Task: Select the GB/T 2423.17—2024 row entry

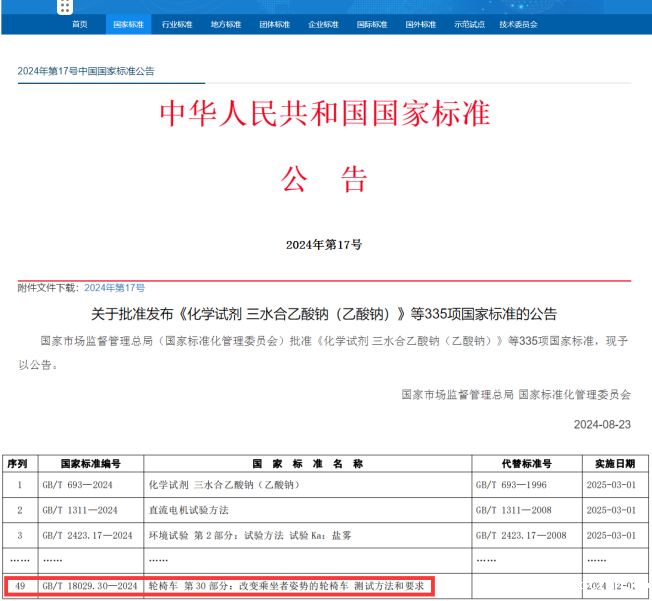Action: (88, 535)
